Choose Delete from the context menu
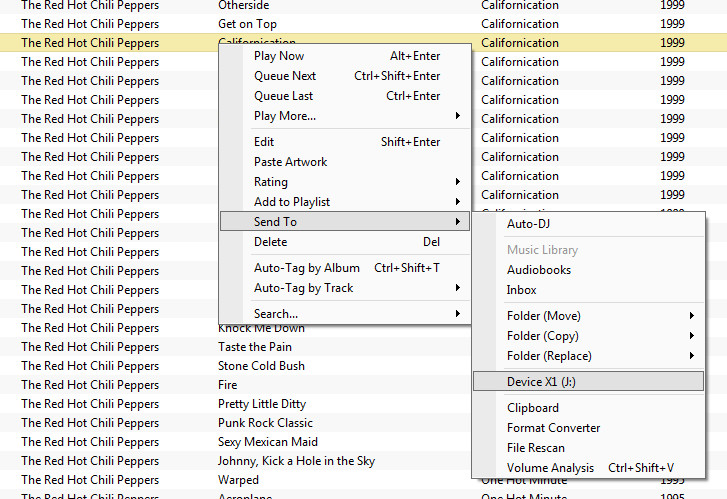Screen dimensions: 727x499 point(345,242)
